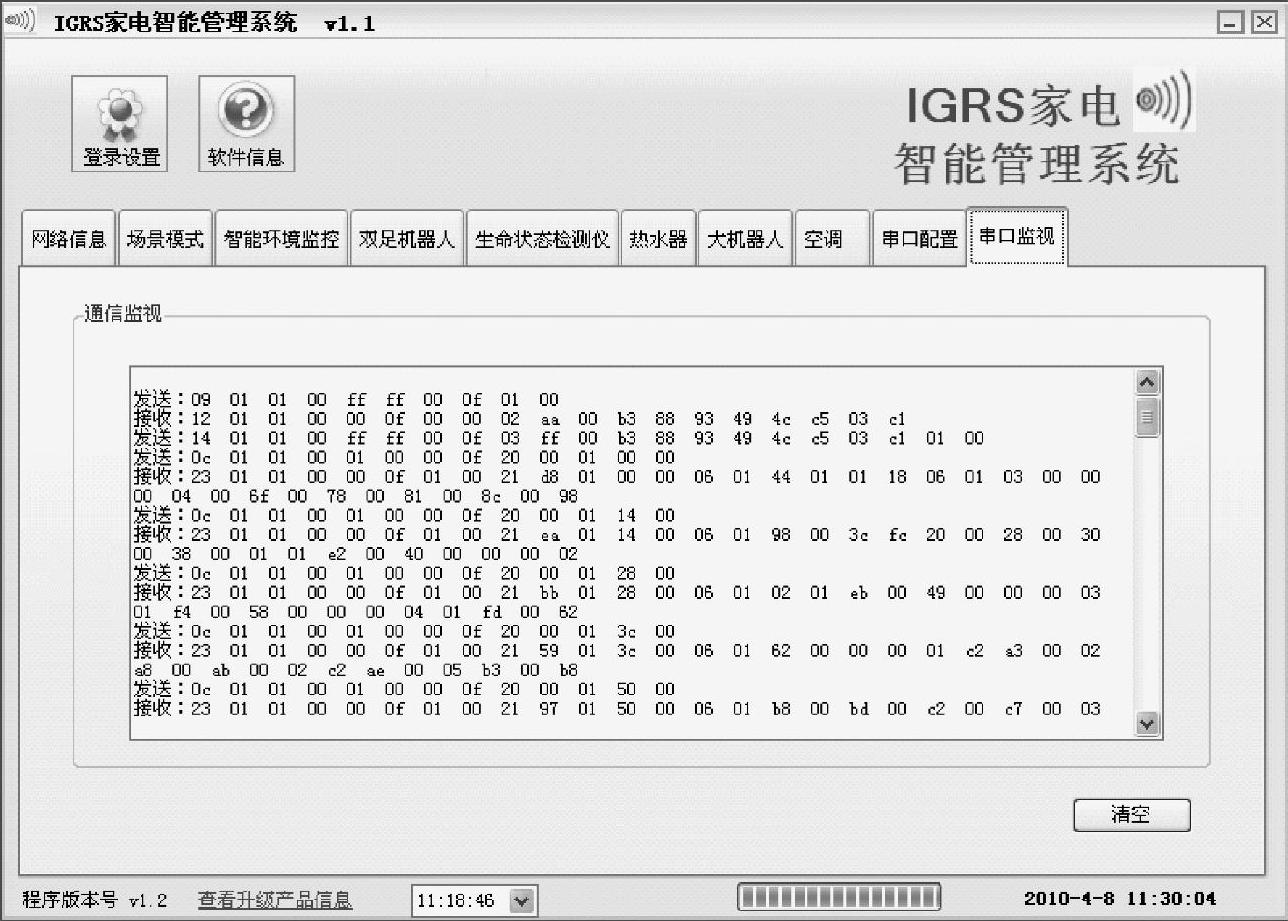
Task: Close the IGRS window
Action: [1264, 22]
